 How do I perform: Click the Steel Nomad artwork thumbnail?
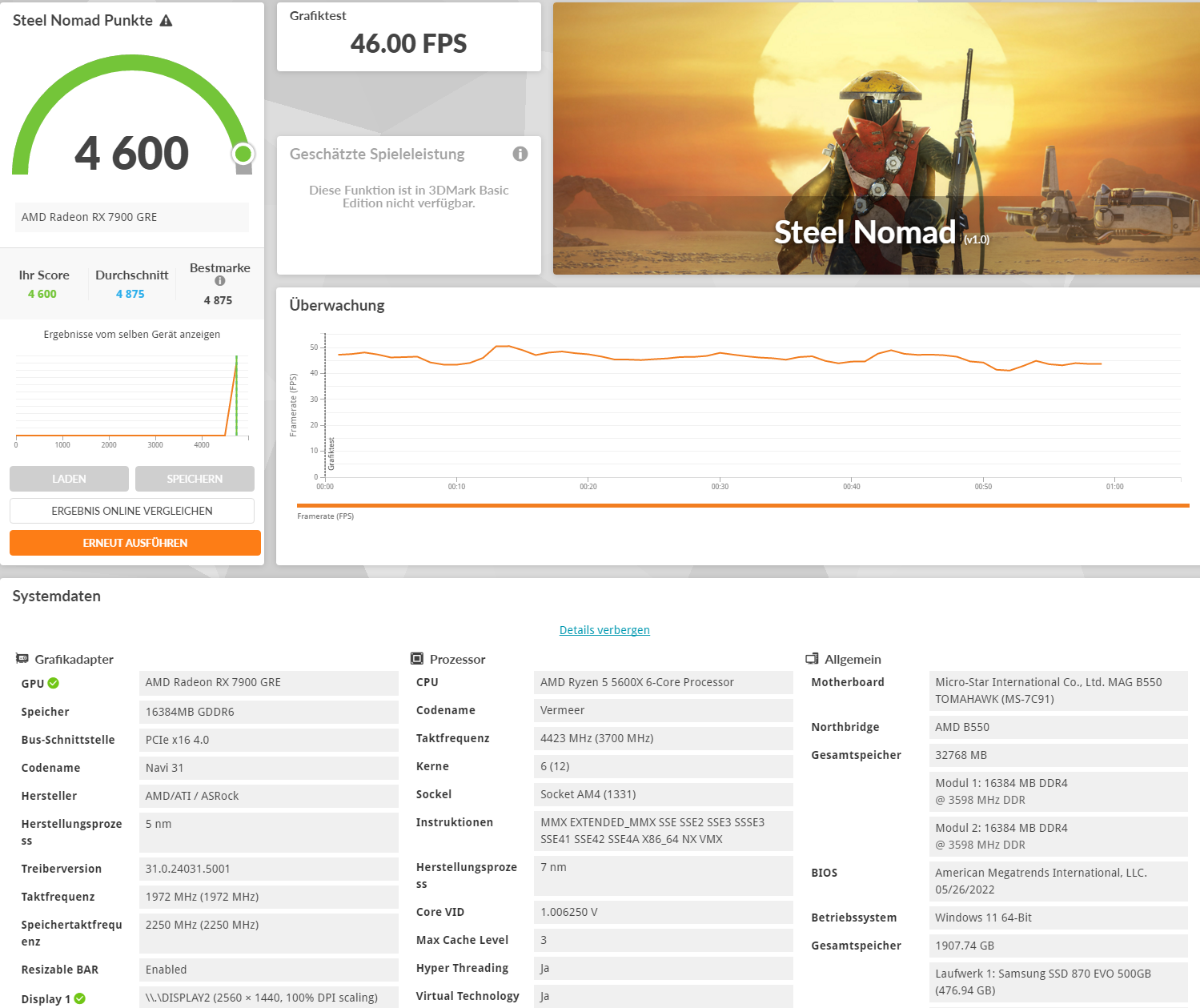[877, 139]
